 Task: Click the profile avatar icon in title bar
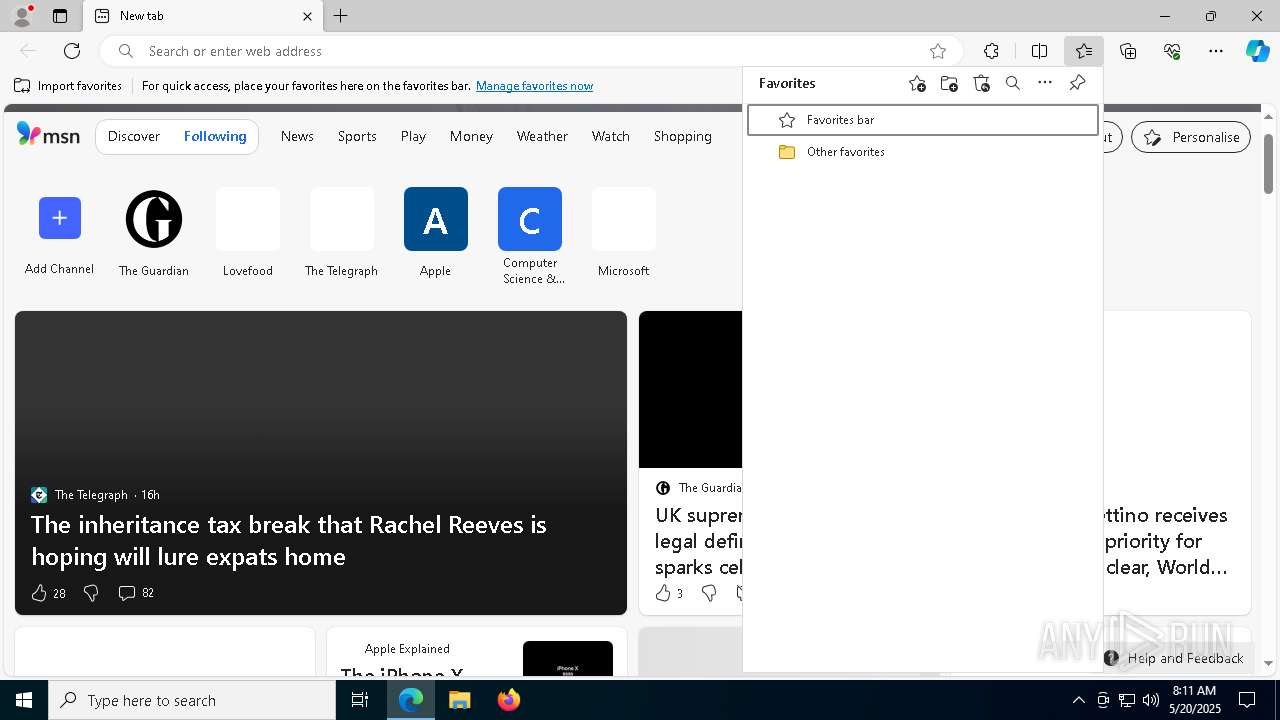[21, 16]
